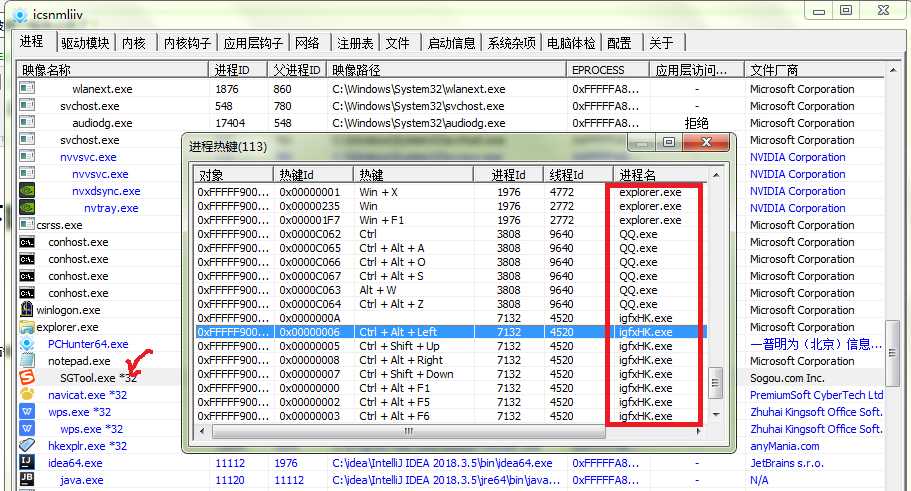Open the 启动信息 tab
Viewport: 911px width, 491px height.
(x=451, y=43)
